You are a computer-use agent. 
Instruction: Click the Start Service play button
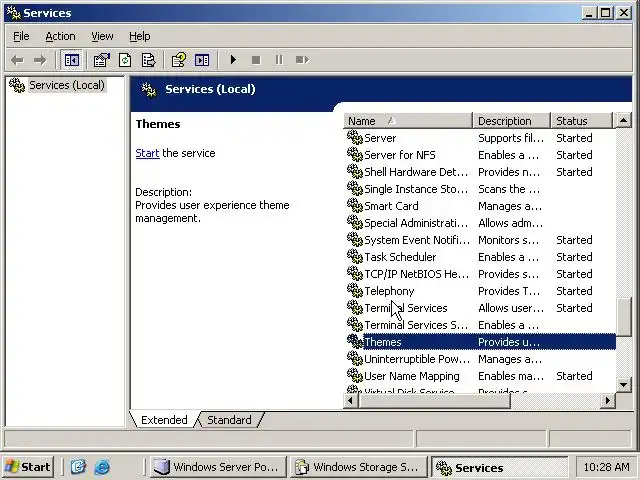tap(233, 60)
